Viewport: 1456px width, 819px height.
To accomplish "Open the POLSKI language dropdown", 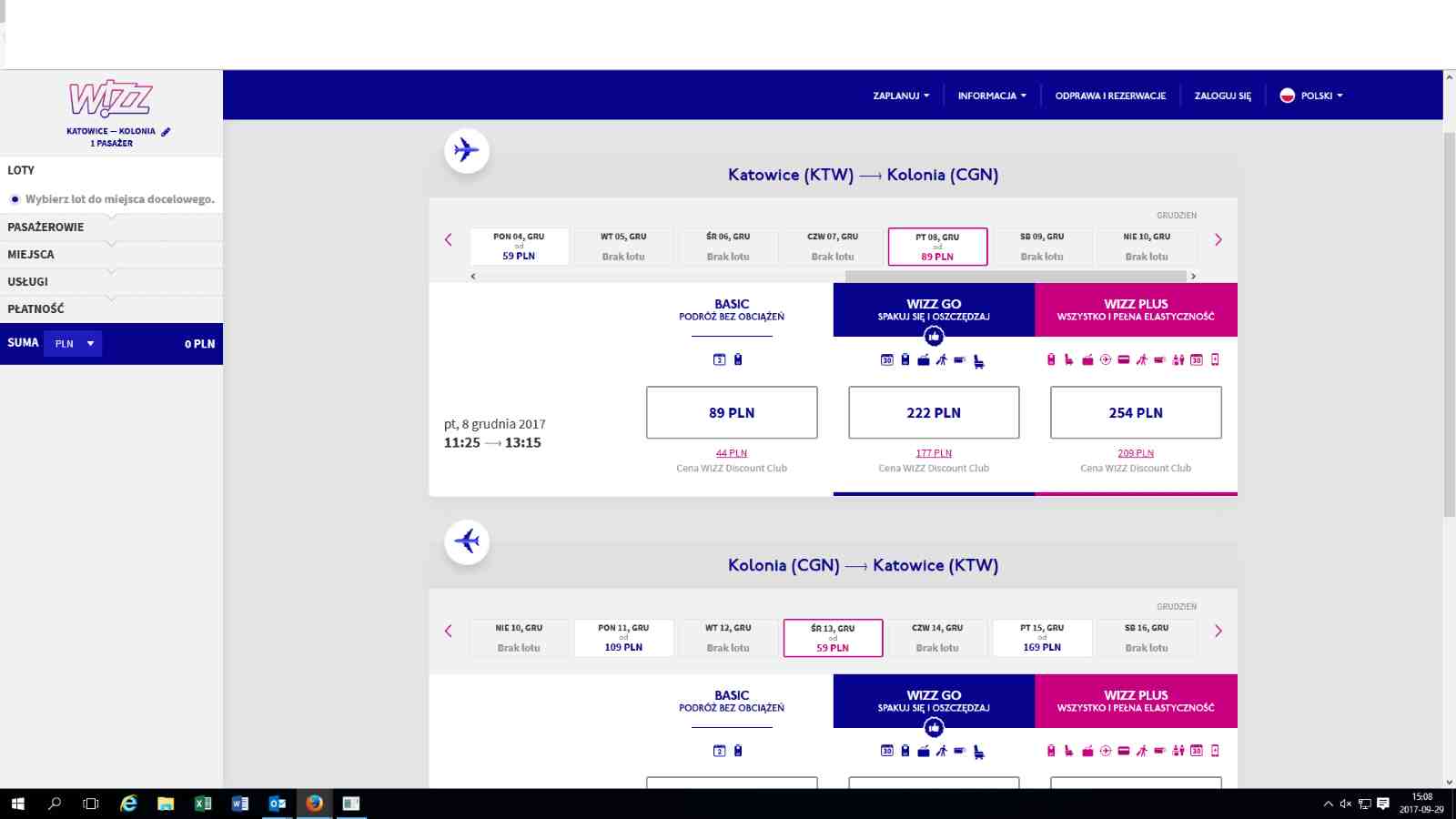I will [1321, 96].
